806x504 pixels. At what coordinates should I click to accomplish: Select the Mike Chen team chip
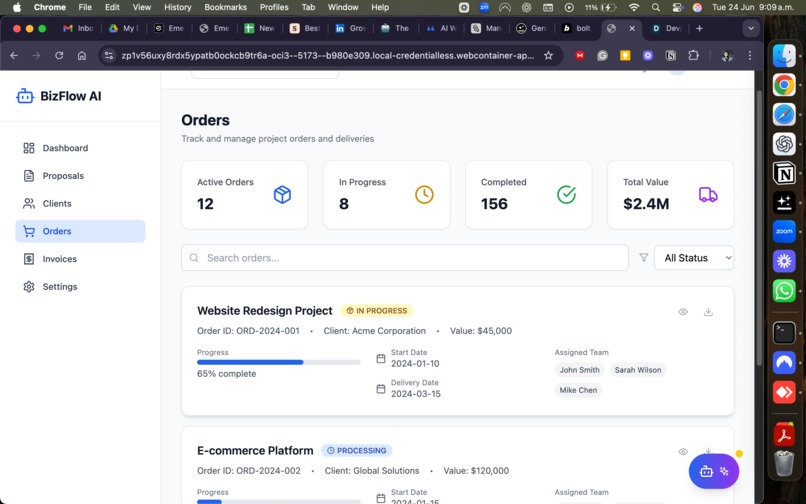(x=578, y=390)
